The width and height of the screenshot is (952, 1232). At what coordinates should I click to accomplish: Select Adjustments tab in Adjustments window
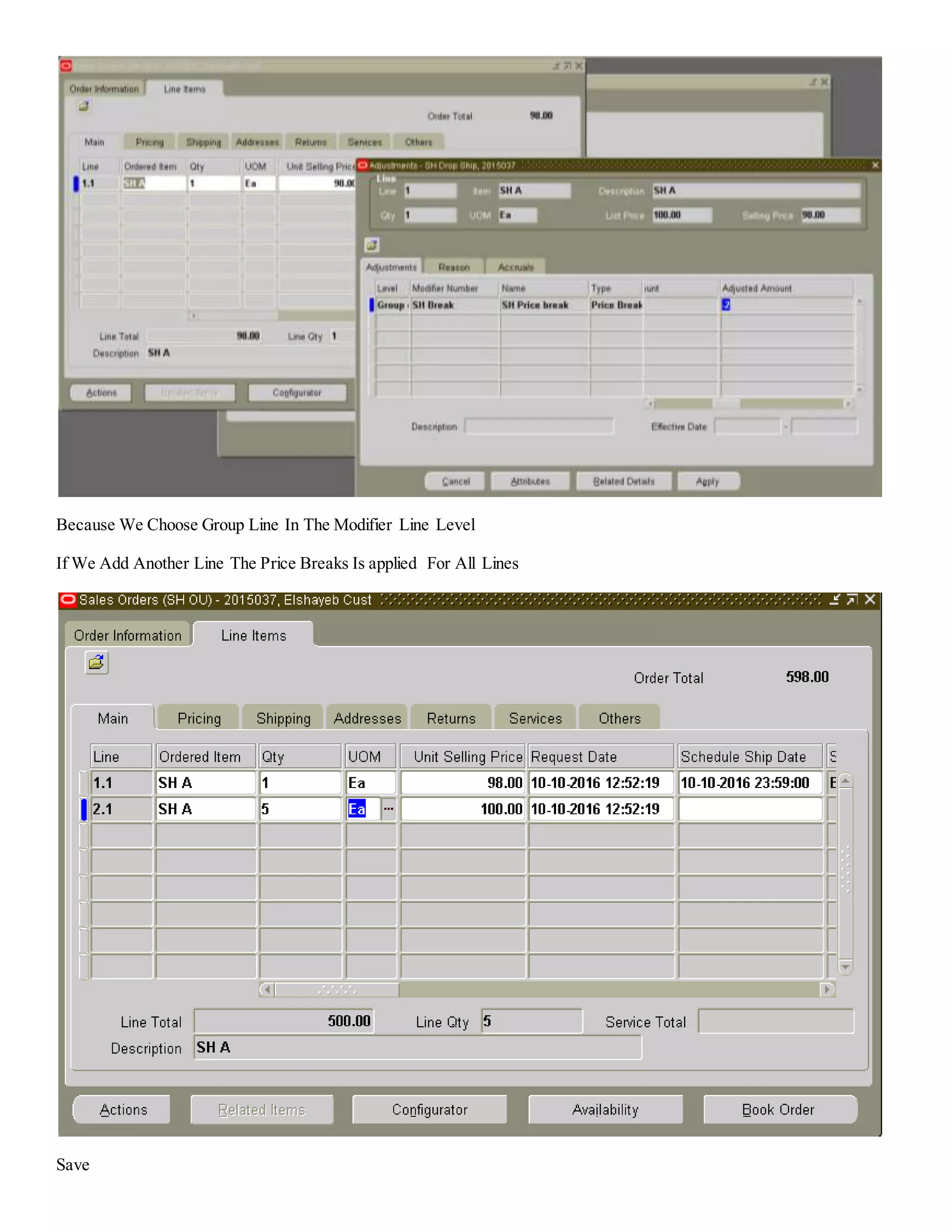[391, 267]
